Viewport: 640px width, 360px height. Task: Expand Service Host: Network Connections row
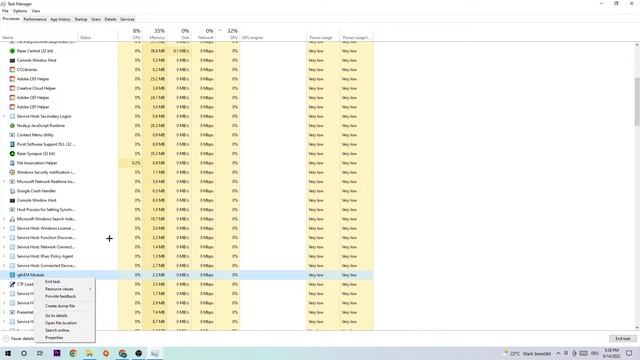point(4,247)
